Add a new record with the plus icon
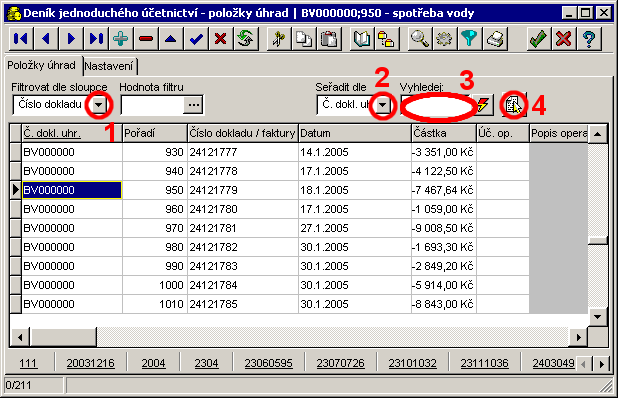Screen dimensions: 618x398 click(121, 39)
